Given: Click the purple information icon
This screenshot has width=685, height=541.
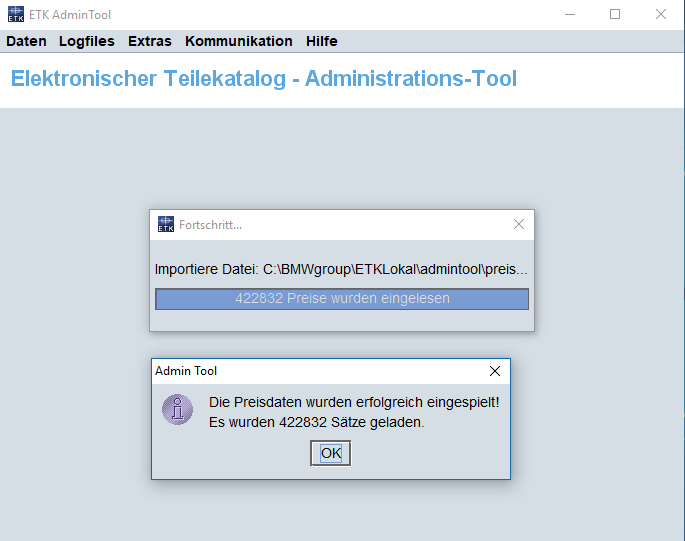Looking at the screenshot, I should click(178, 410).
